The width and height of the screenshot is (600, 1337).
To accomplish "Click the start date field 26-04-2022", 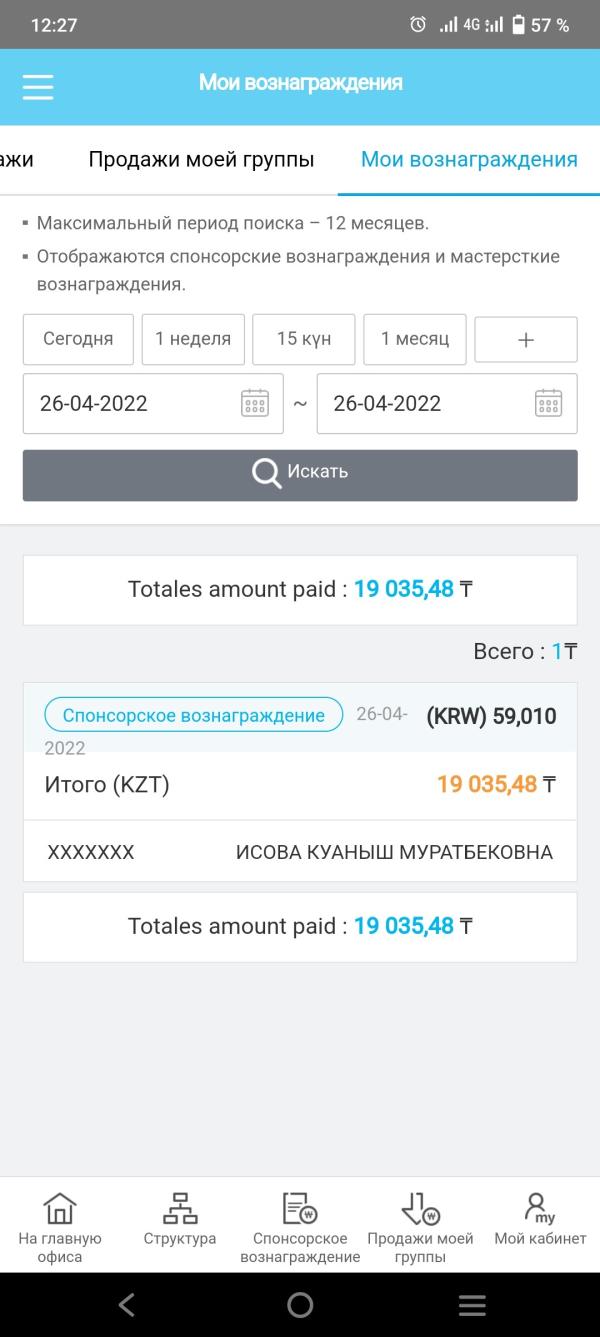I will (153, 403).
